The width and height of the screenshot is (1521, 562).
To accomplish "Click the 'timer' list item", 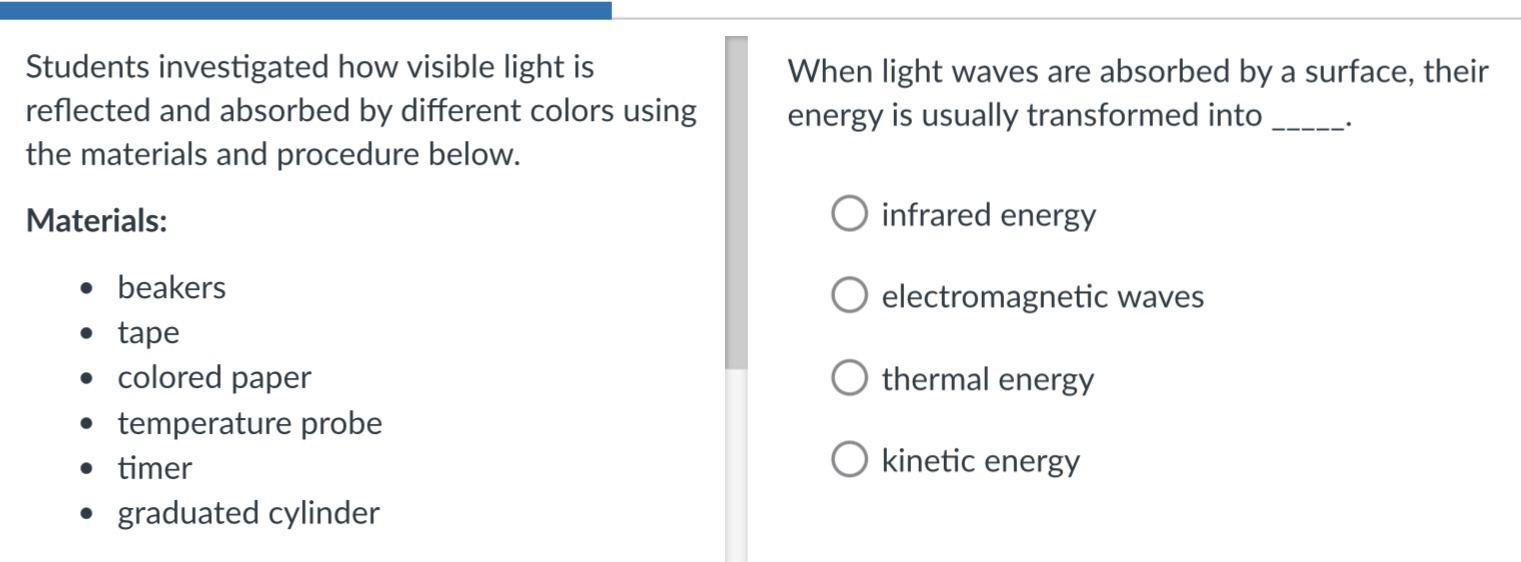I will pyautogui.click(x=155, y=468).
